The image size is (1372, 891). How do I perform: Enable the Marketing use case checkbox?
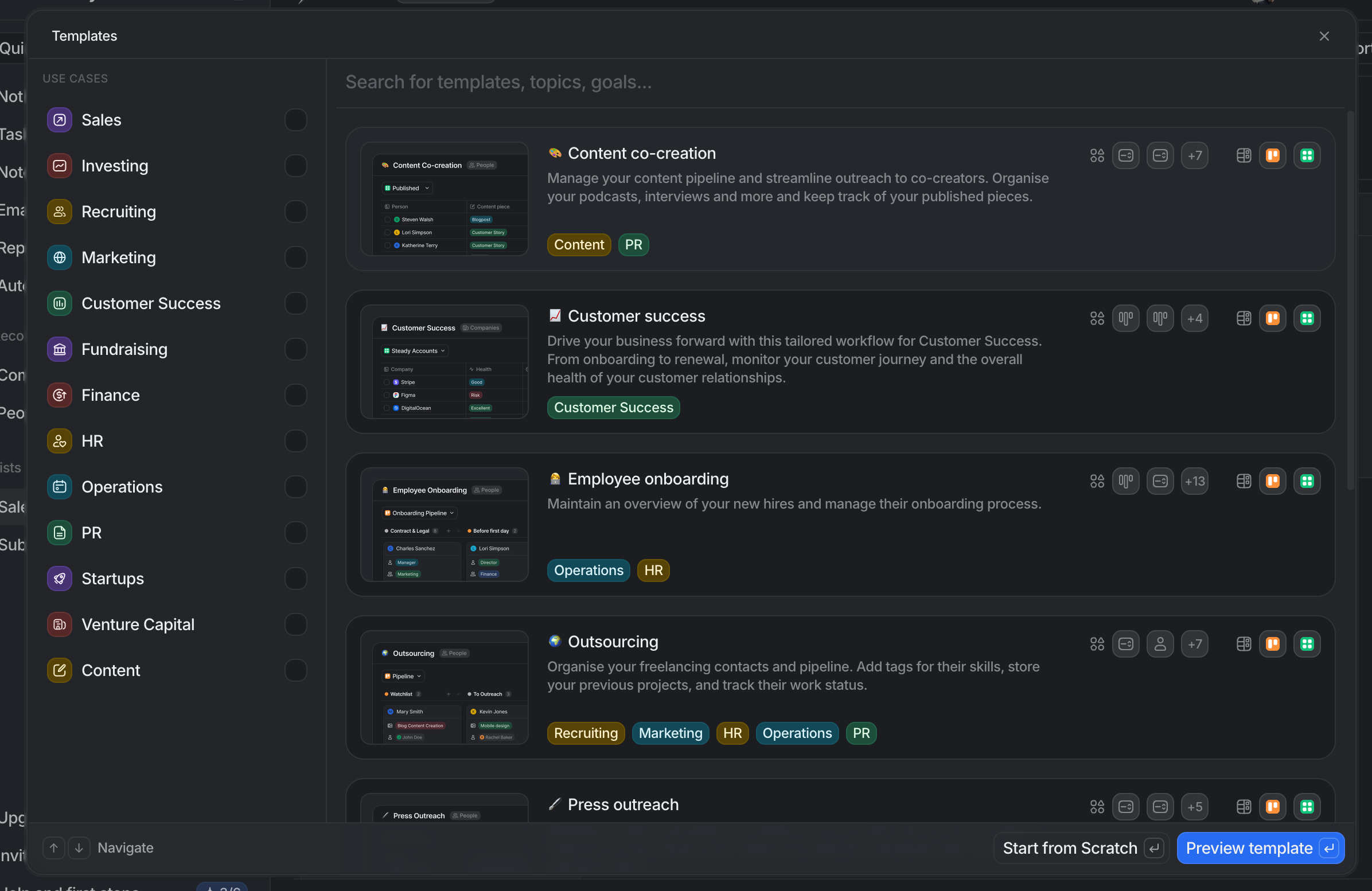coord(296,257)
